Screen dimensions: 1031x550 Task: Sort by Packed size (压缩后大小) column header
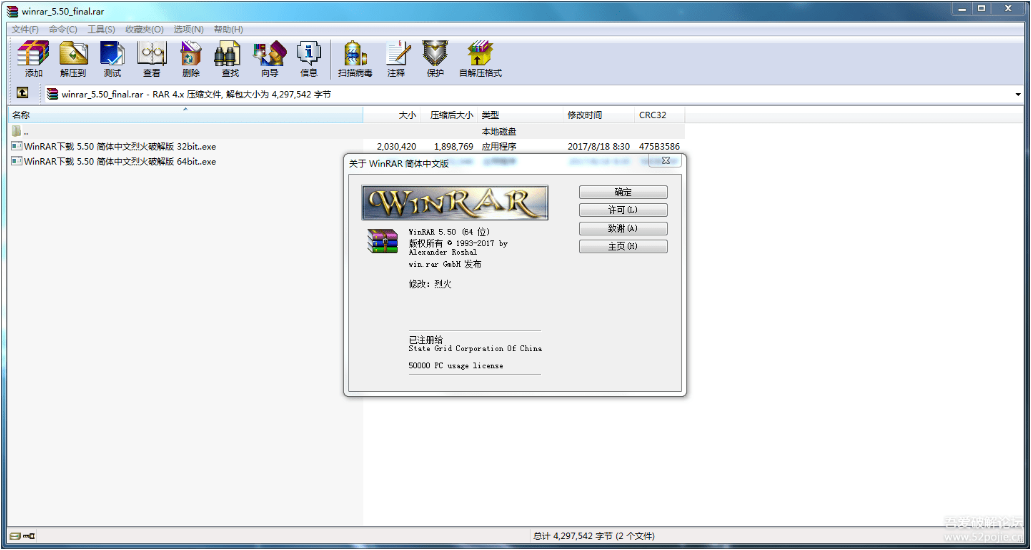449,115
